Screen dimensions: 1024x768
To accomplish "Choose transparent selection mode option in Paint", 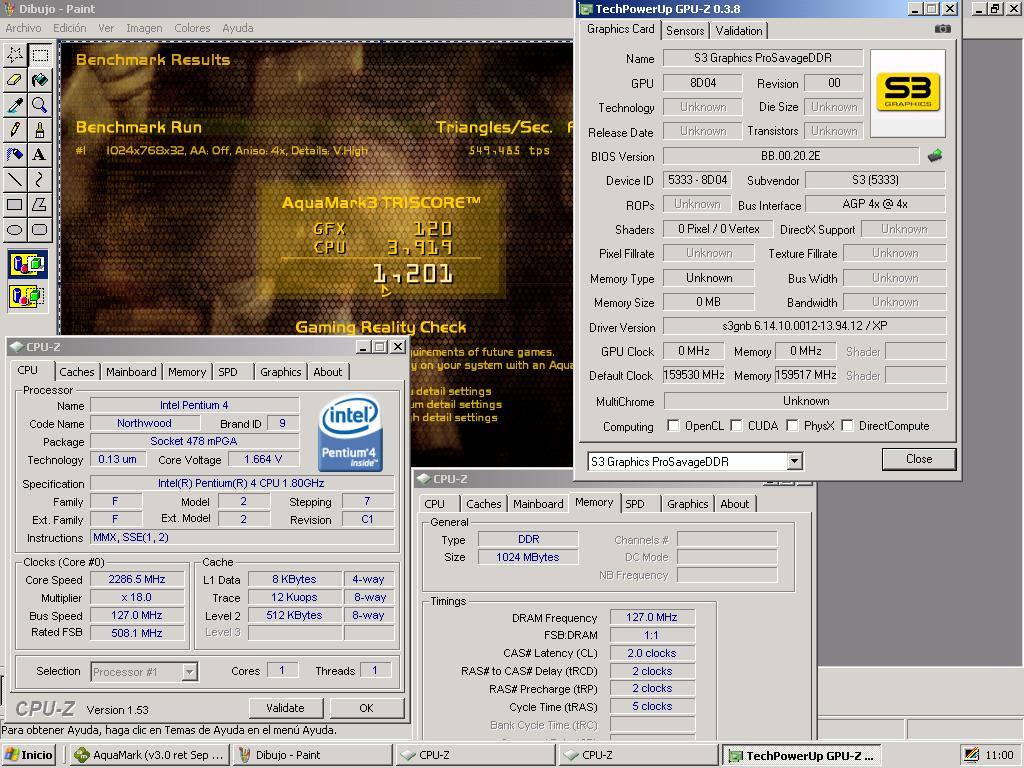I will [x=27, y=296].
